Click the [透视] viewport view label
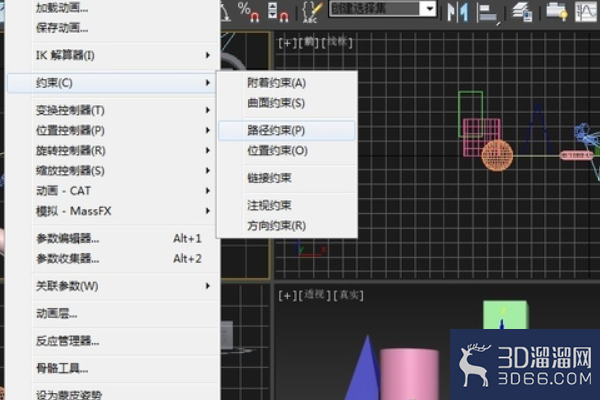The image size is (600, 400). [314, 295]
